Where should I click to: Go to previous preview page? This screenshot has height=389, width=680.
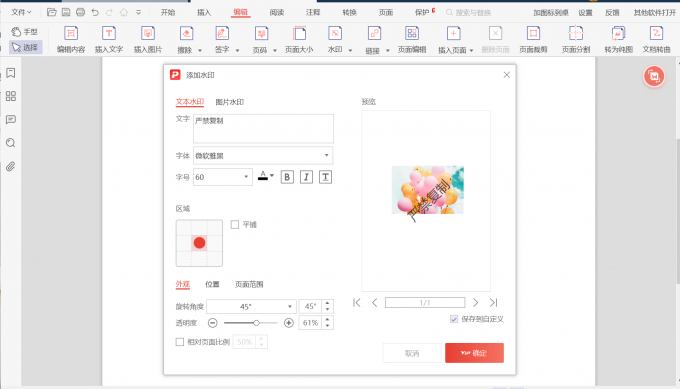375,302
